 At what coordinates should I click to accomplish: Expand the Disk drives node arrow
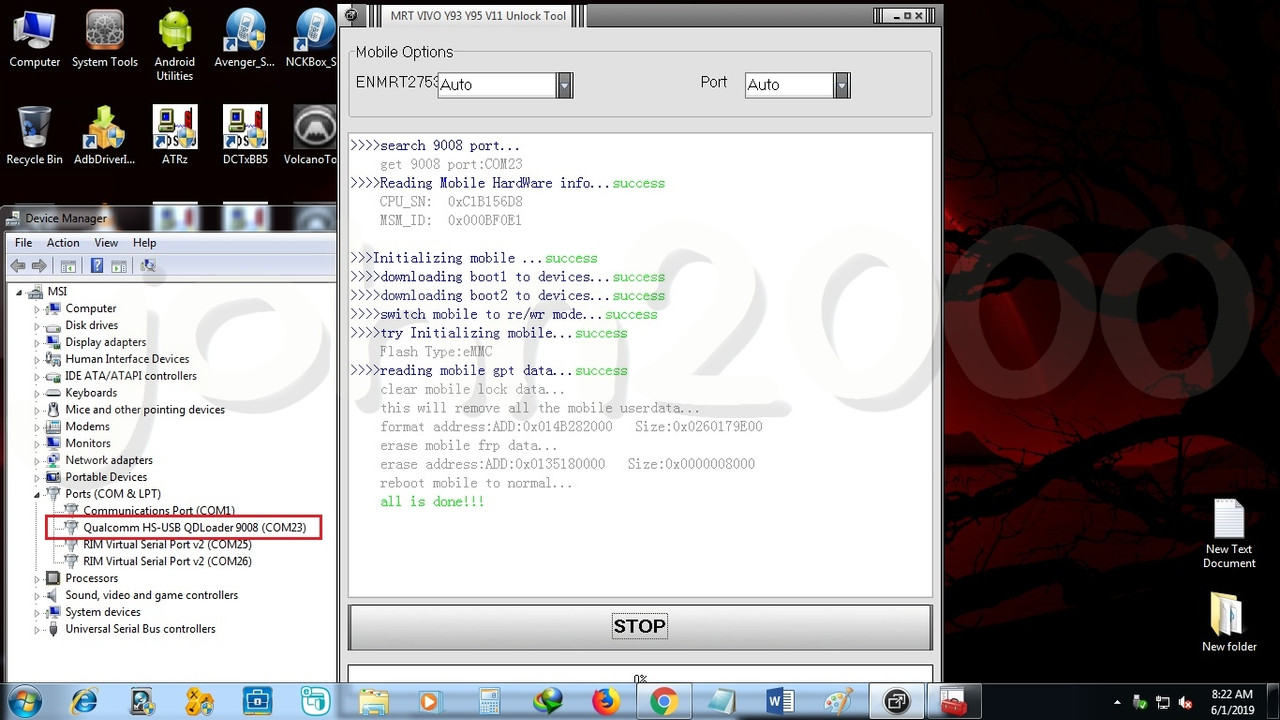point(37,326)
